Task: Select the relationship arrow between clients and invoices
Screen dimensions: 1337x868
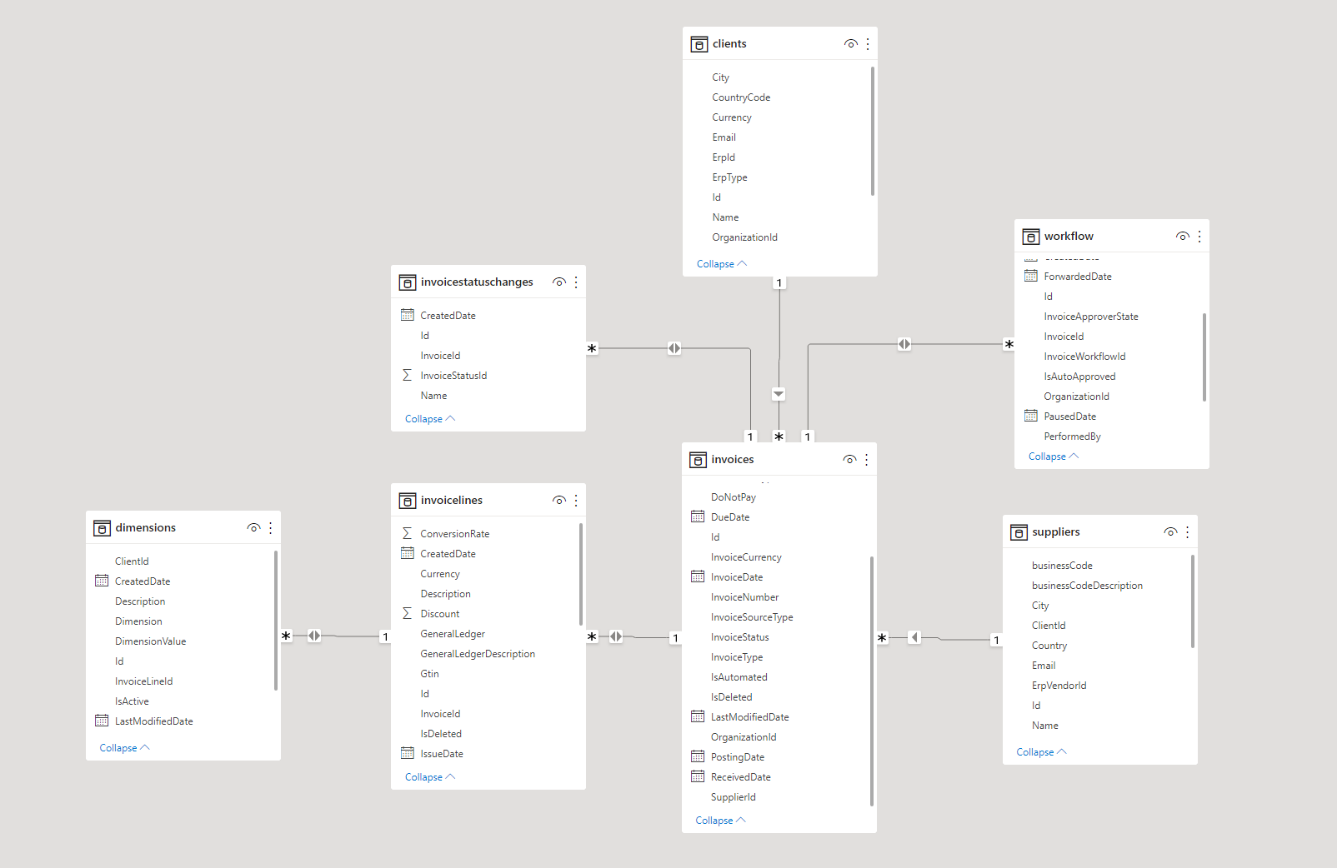Action: pyautogui.click(x=778, y=394)
